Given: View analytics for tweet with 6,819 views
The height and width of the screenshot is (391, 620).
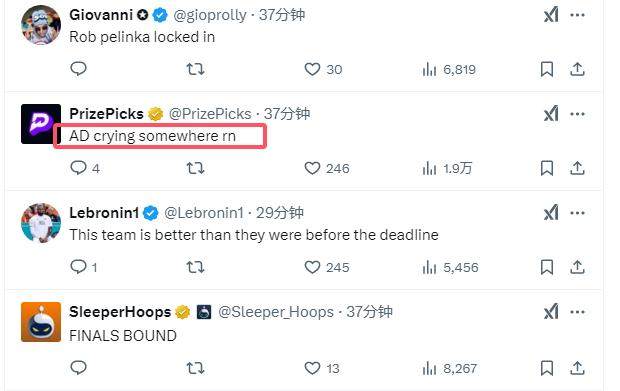Looking at the screenshot, I should 448,70.
